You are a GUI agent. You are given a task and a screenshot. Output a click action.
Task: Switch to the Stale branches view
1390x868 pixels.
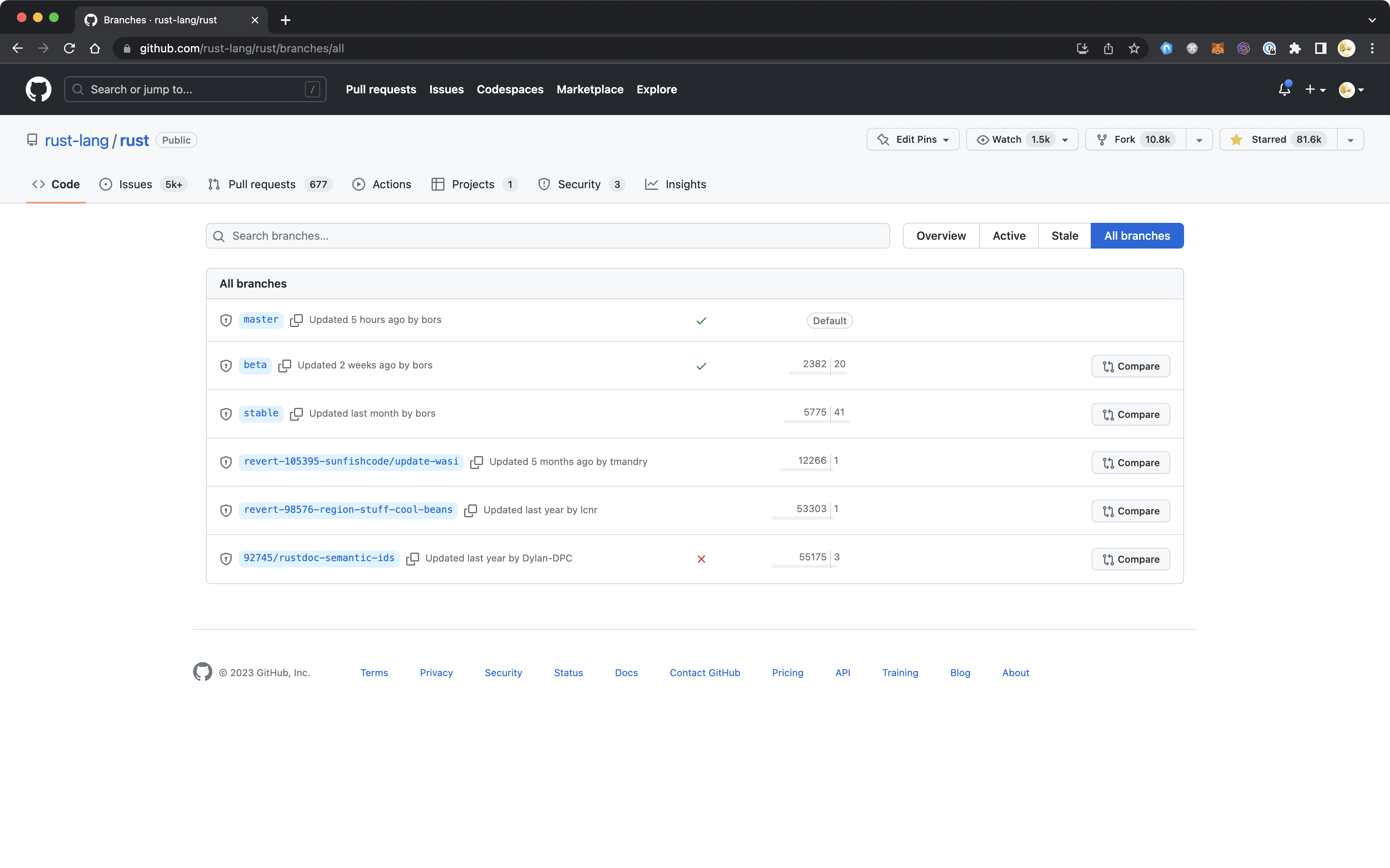tap(1064, 236)
